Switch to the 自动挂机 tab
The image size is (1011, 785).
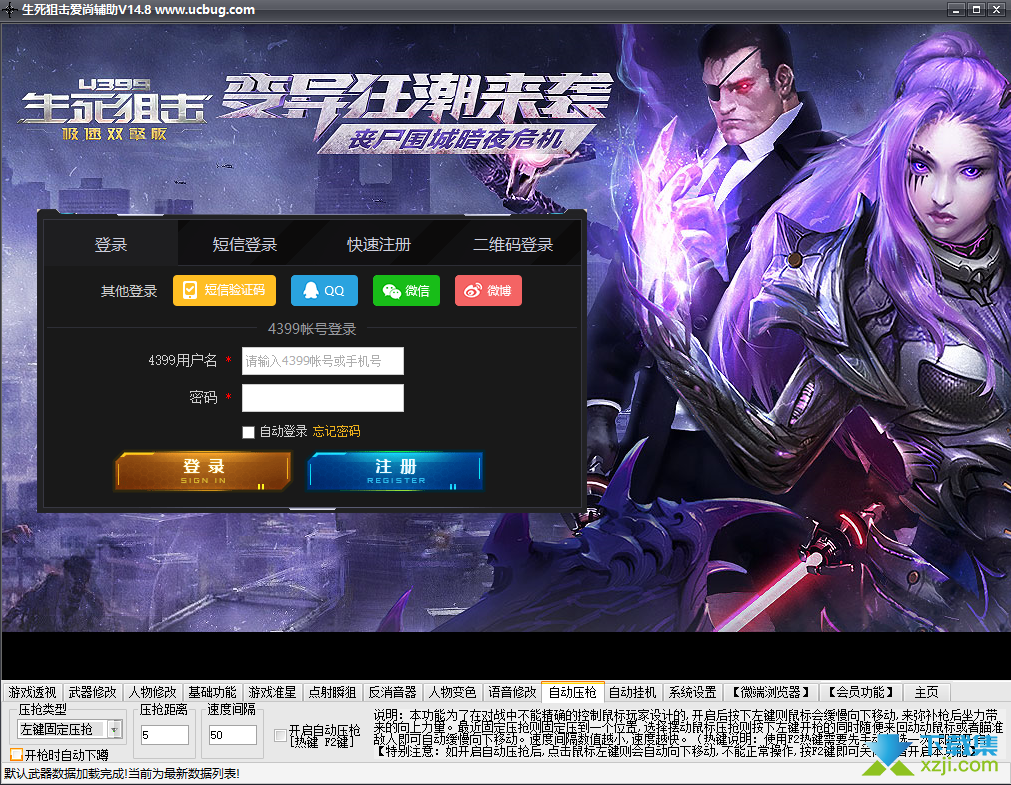tap(633, 692)
